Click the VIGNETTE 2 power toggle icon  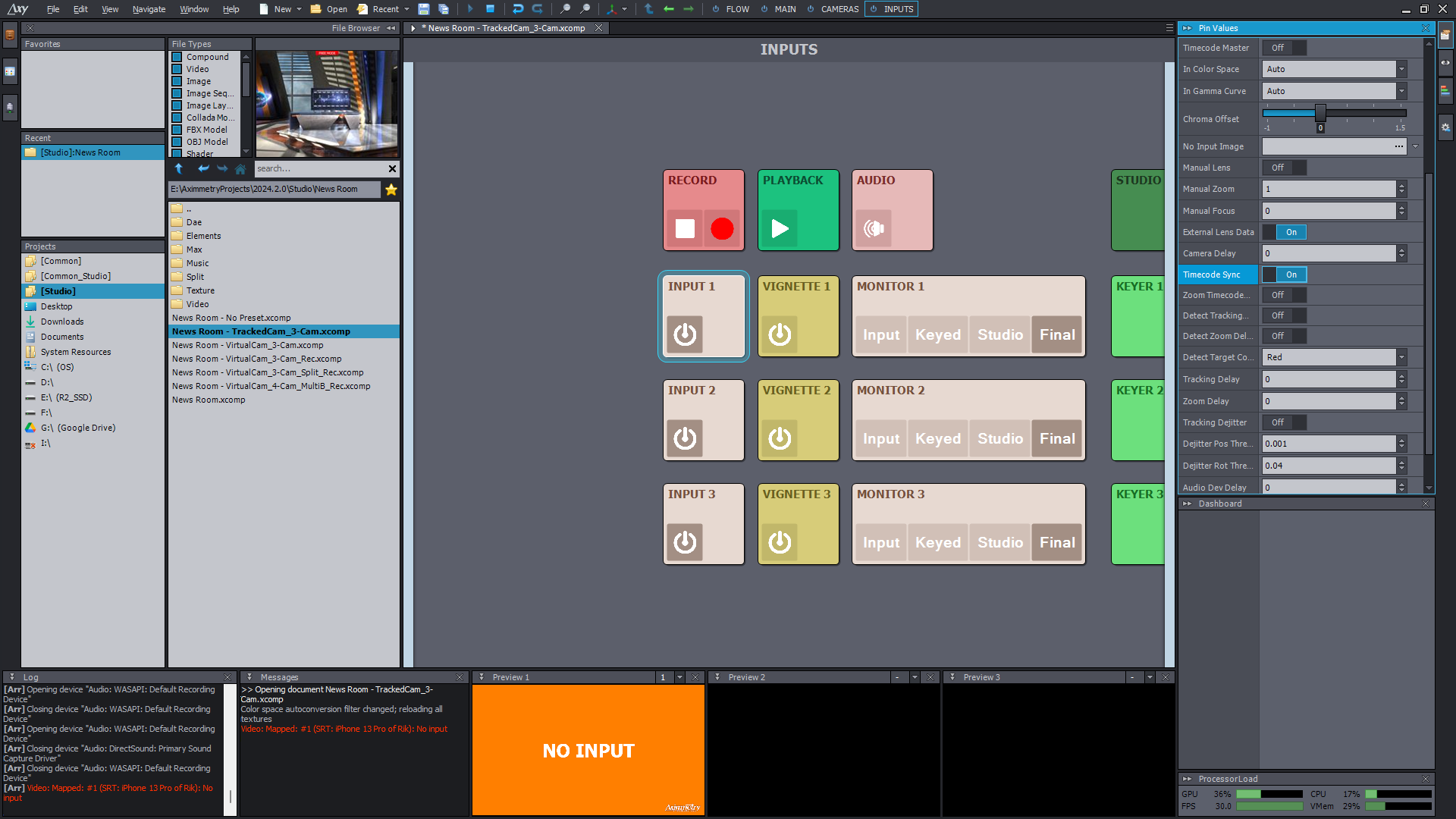coord(779,438)
